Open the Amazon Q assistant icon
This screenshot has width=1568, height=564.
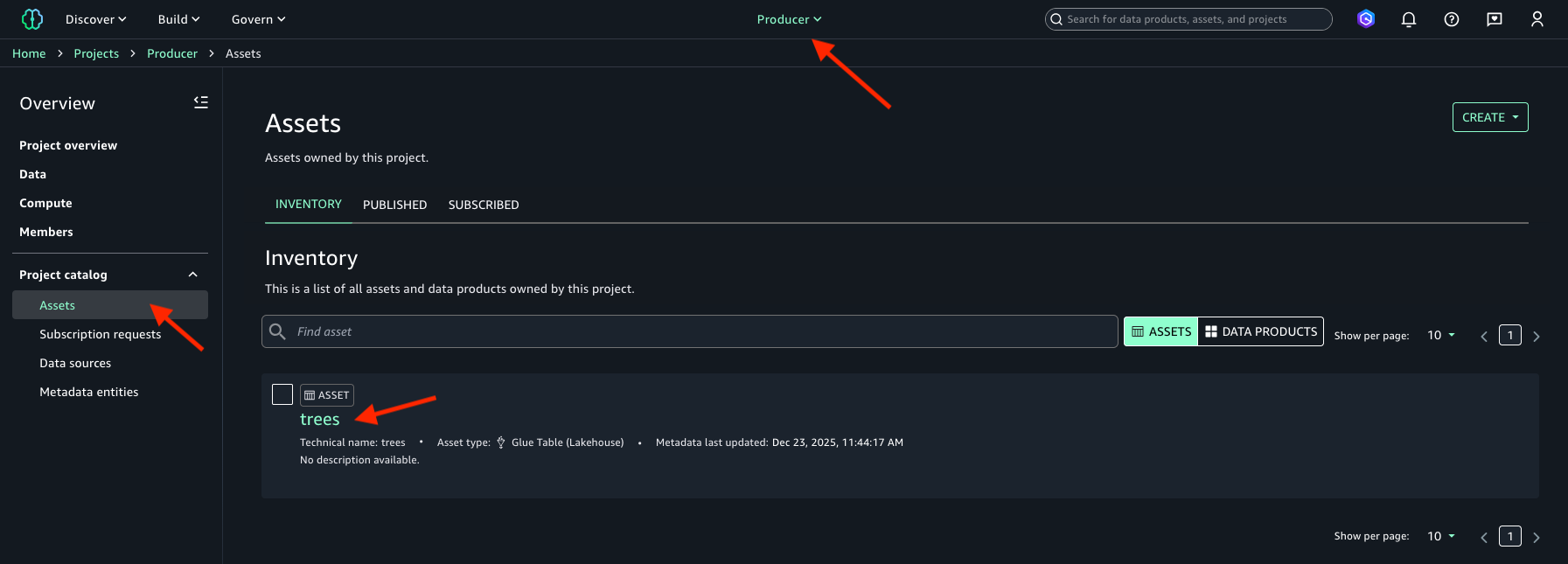tap(1366, 19)
